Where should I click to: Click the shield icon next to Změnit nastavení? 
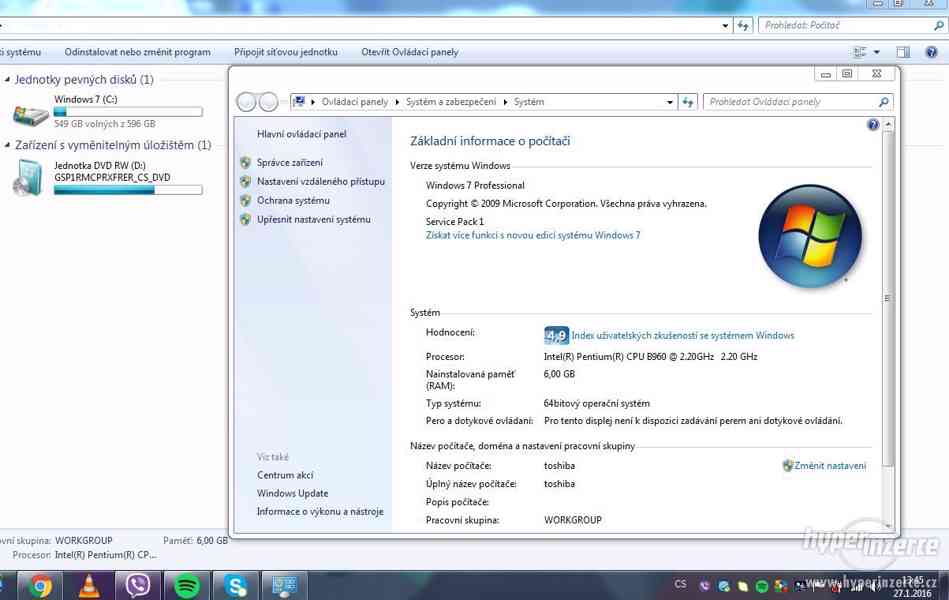(x=787, y=466)
